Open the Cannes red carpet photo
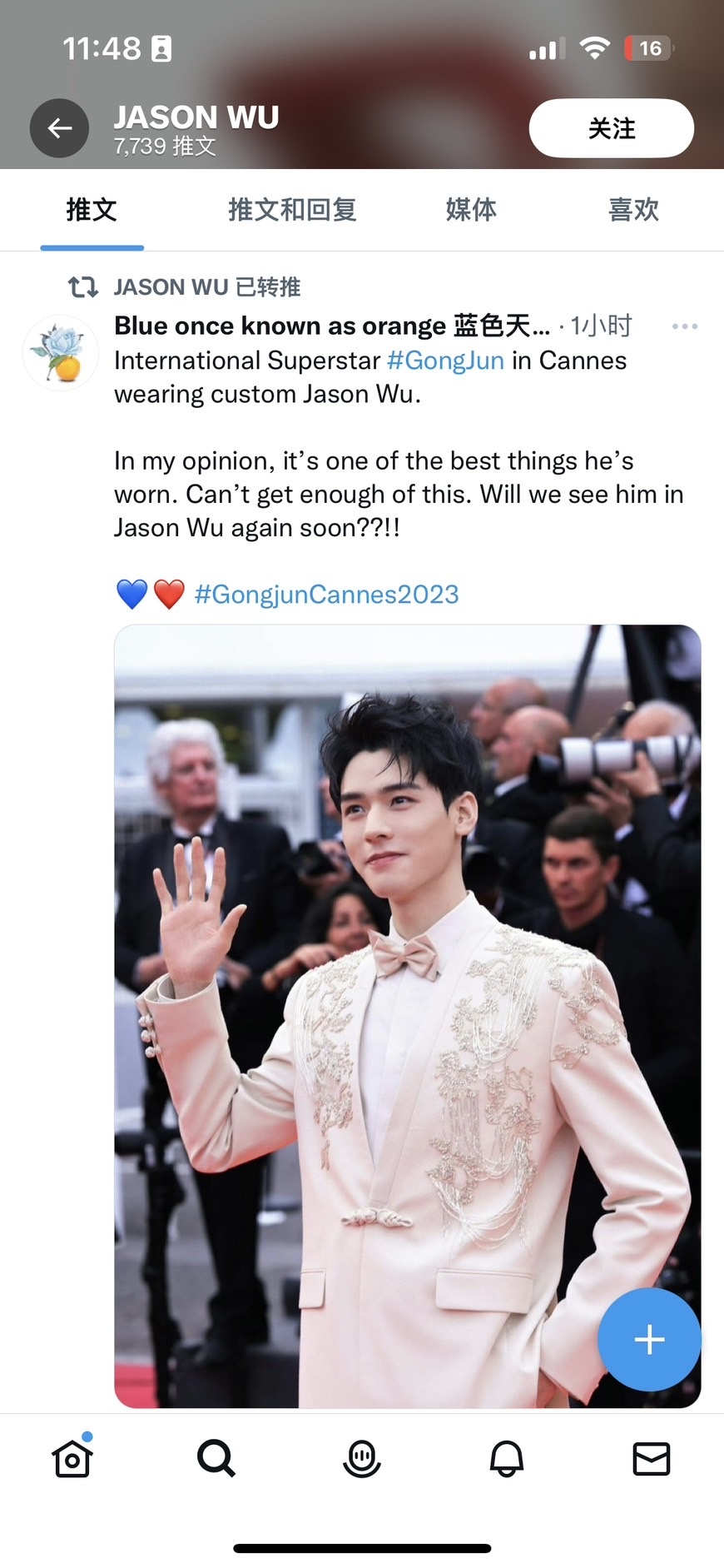The image size is (724, 1568). point(408,1016)
